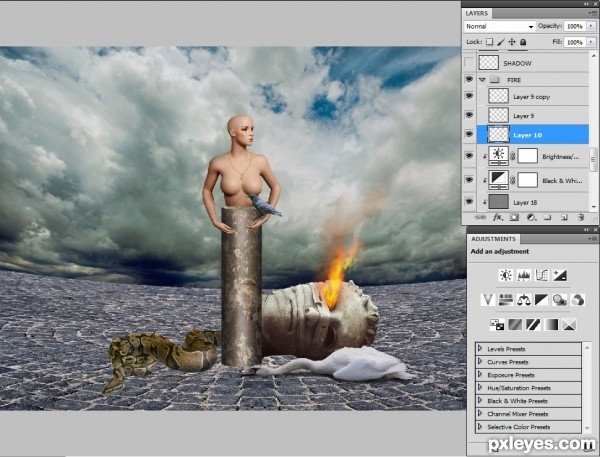Viewport: 600px width, 457px height.
Task: Click the FIRE group folder icon
Action: click(x=495, y=80)
